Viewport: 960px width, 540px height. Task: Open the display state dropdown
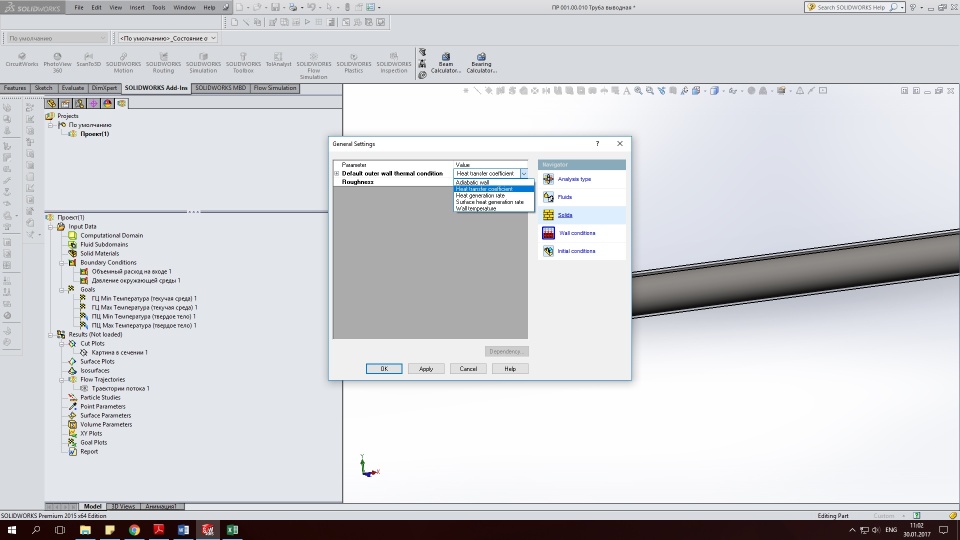[x=168, y=38]
